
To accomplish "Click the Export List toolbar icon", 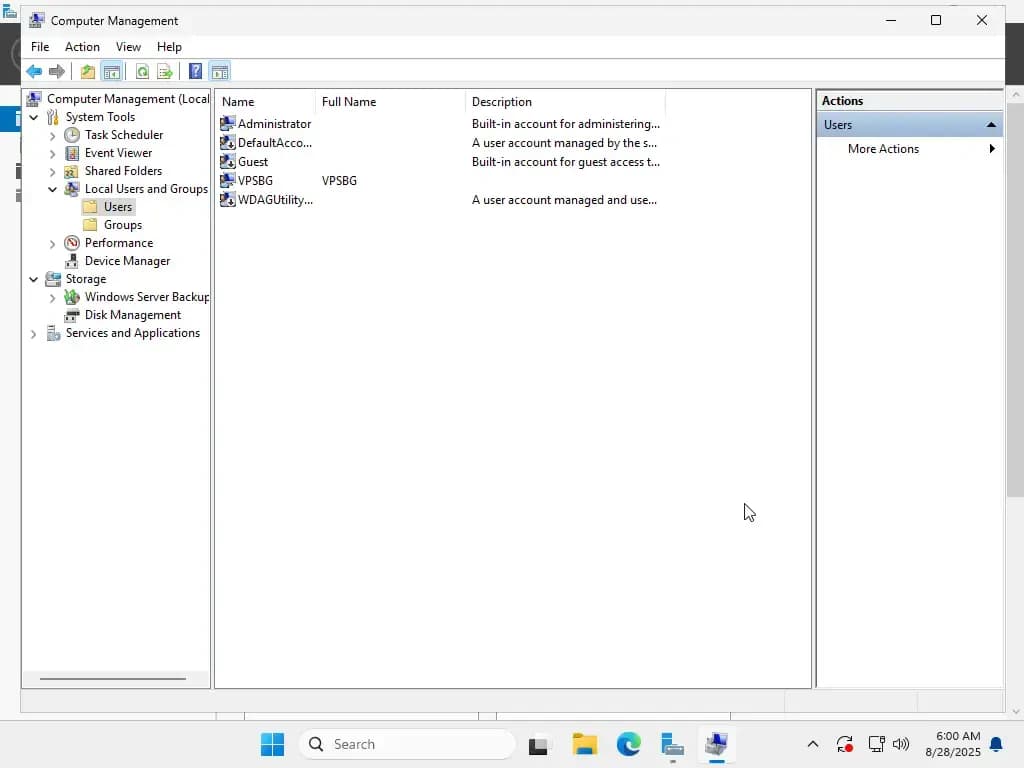I will click(165, 71).
